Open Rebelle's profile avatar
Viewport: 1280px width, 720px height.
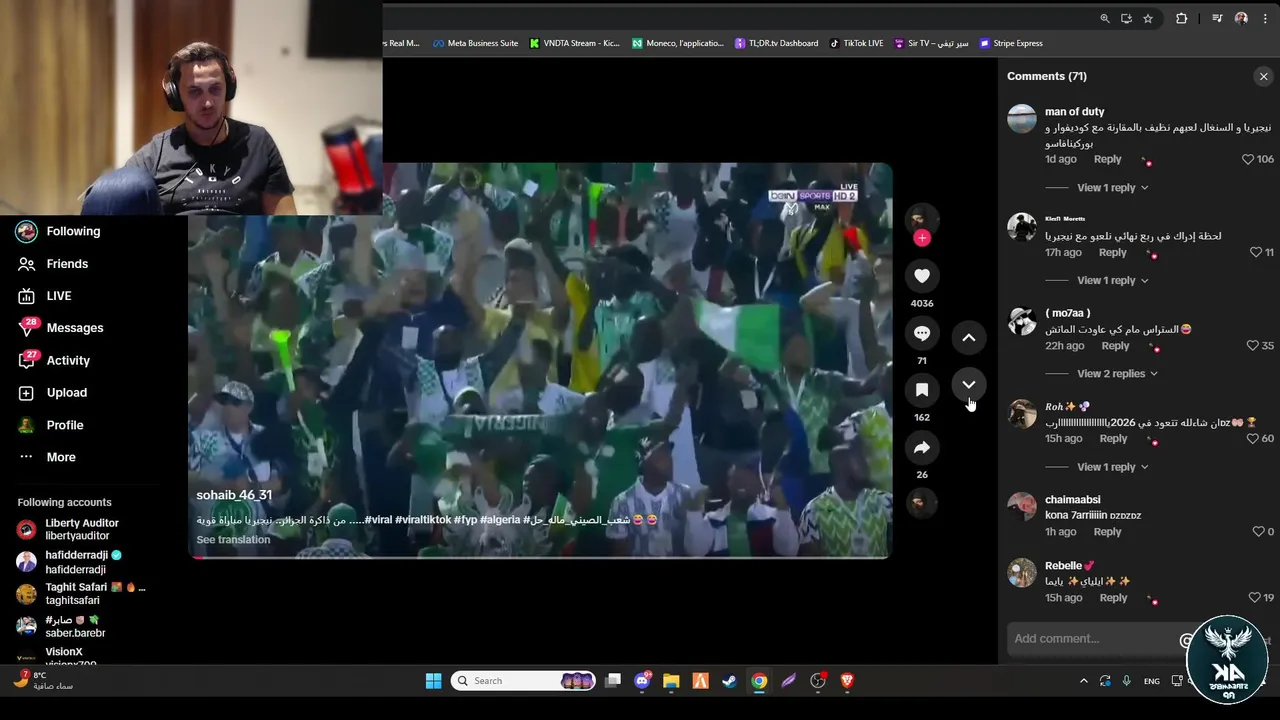click(x=1022, y=573)
